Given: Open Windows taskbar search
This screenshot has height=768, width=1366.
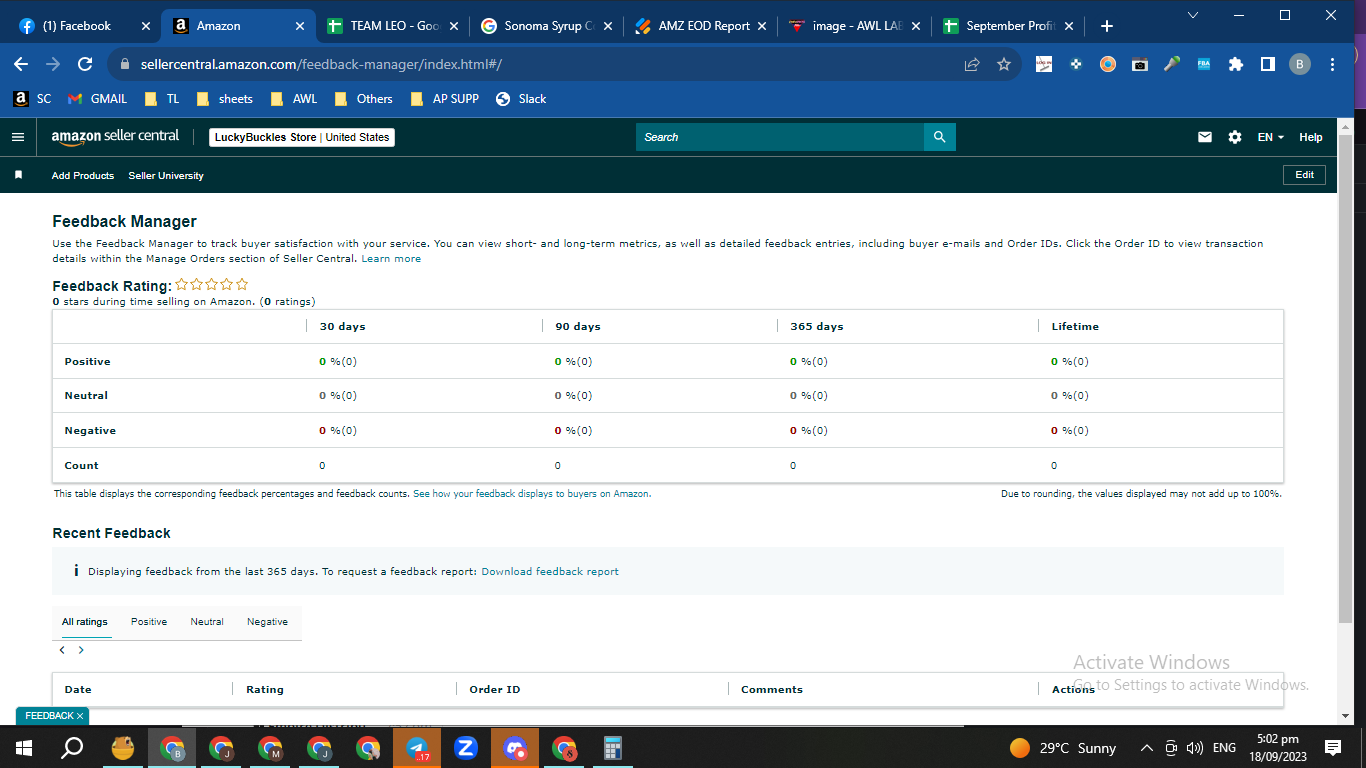Looking at the screenshot, I should [x=72, y=748].
